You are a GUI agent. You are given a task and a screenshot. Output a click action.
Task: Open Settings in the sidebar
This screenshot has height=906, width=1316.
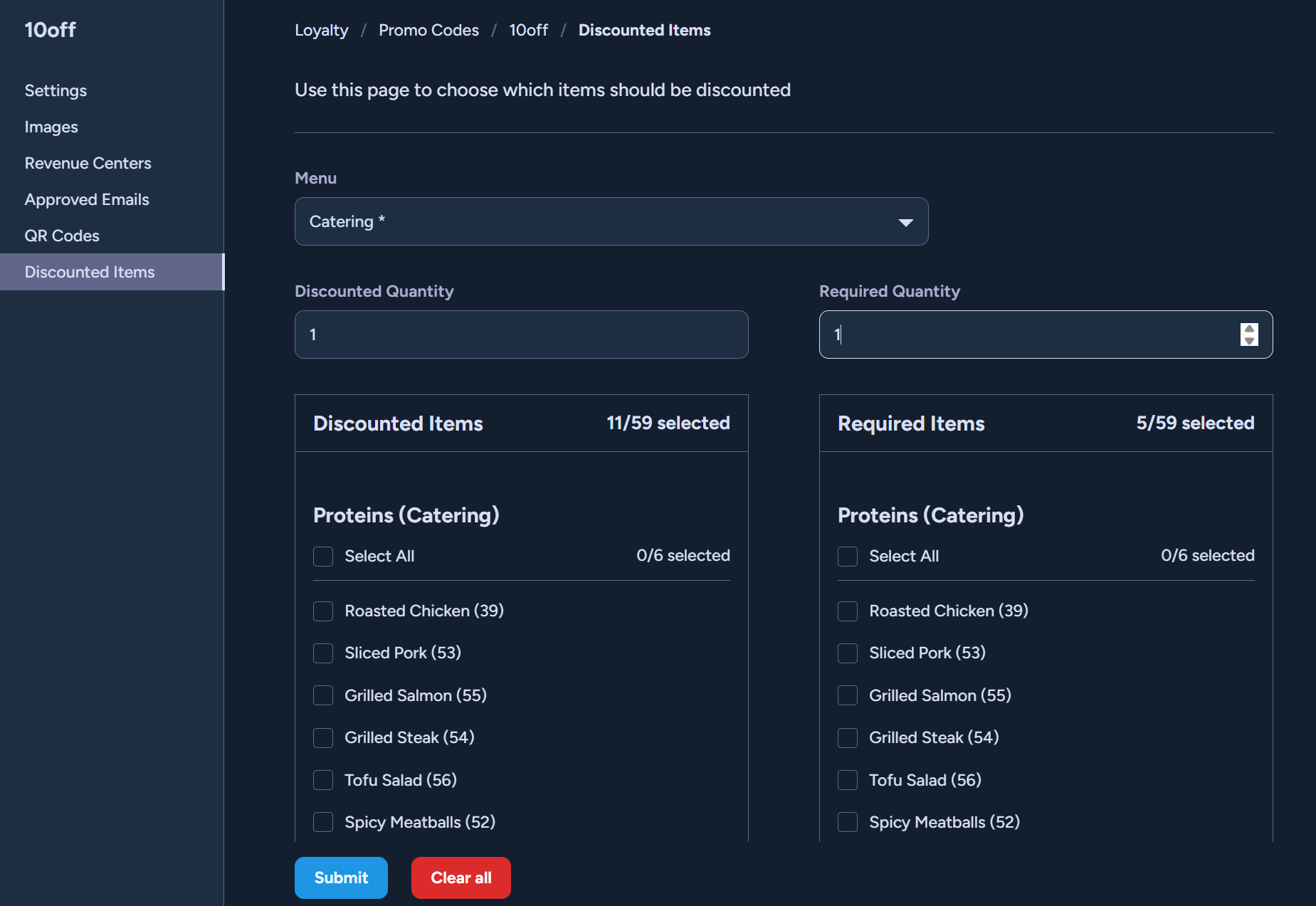point(56,90)
